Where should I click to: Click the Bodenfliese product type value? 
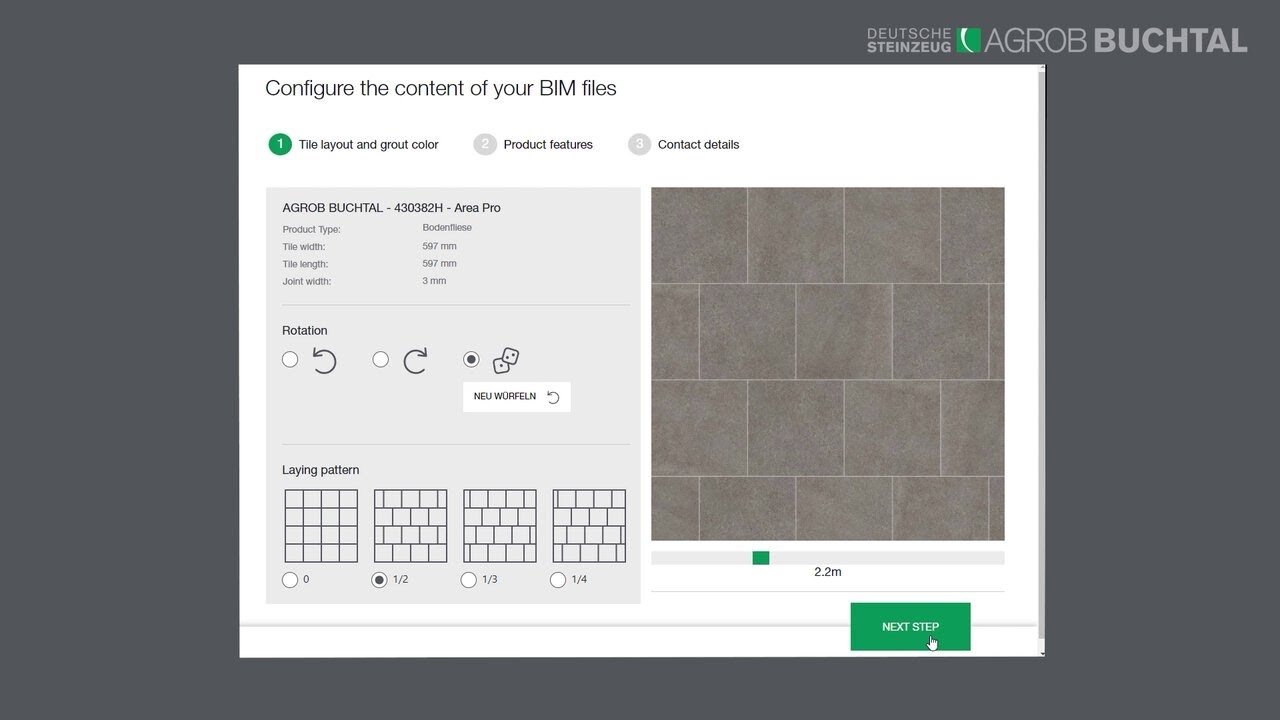[x=447, y=228]
